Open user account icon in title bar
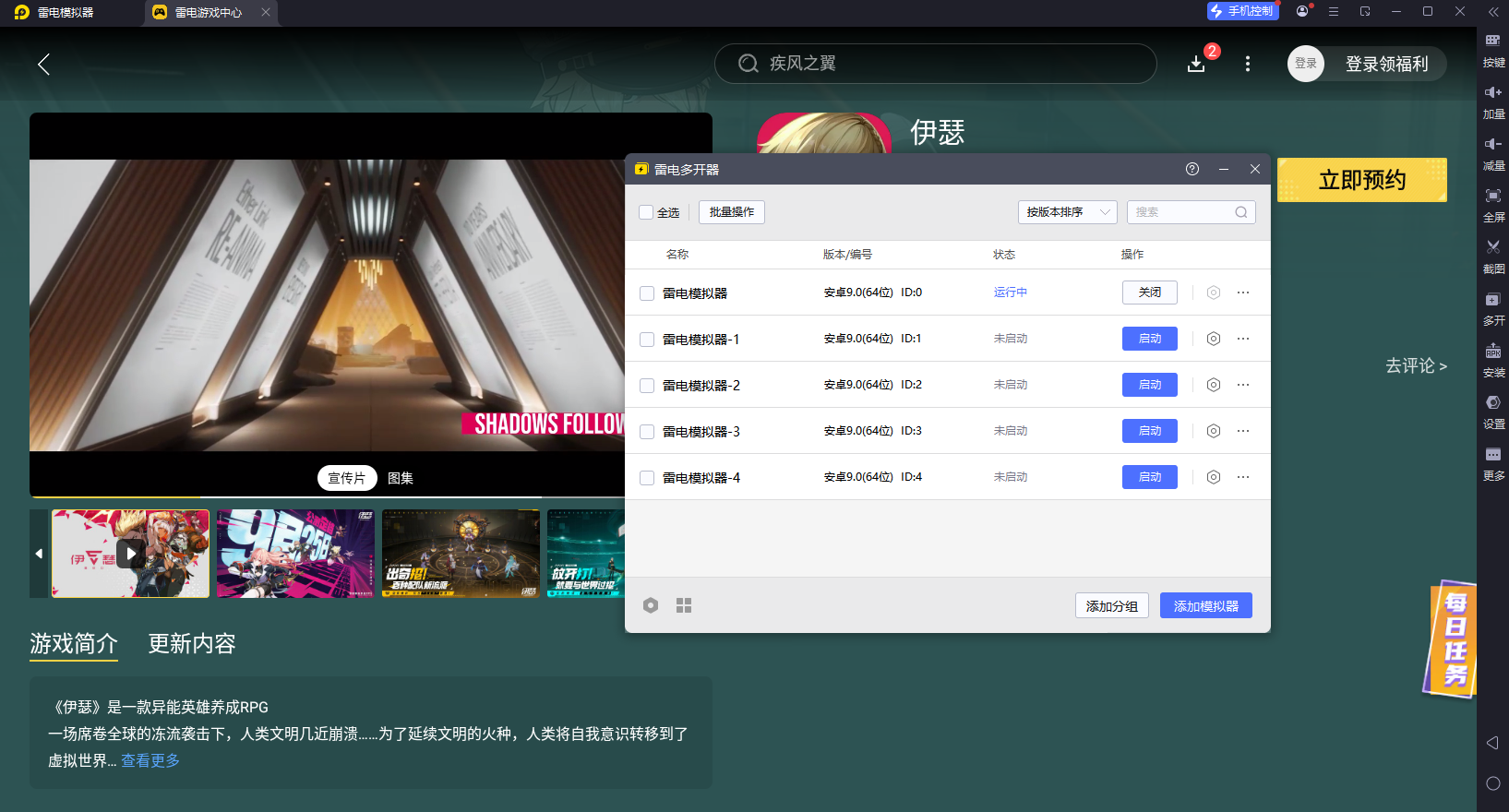Image resolution: width=1509 pixels, height=812 pixels. pos(1302,11)
